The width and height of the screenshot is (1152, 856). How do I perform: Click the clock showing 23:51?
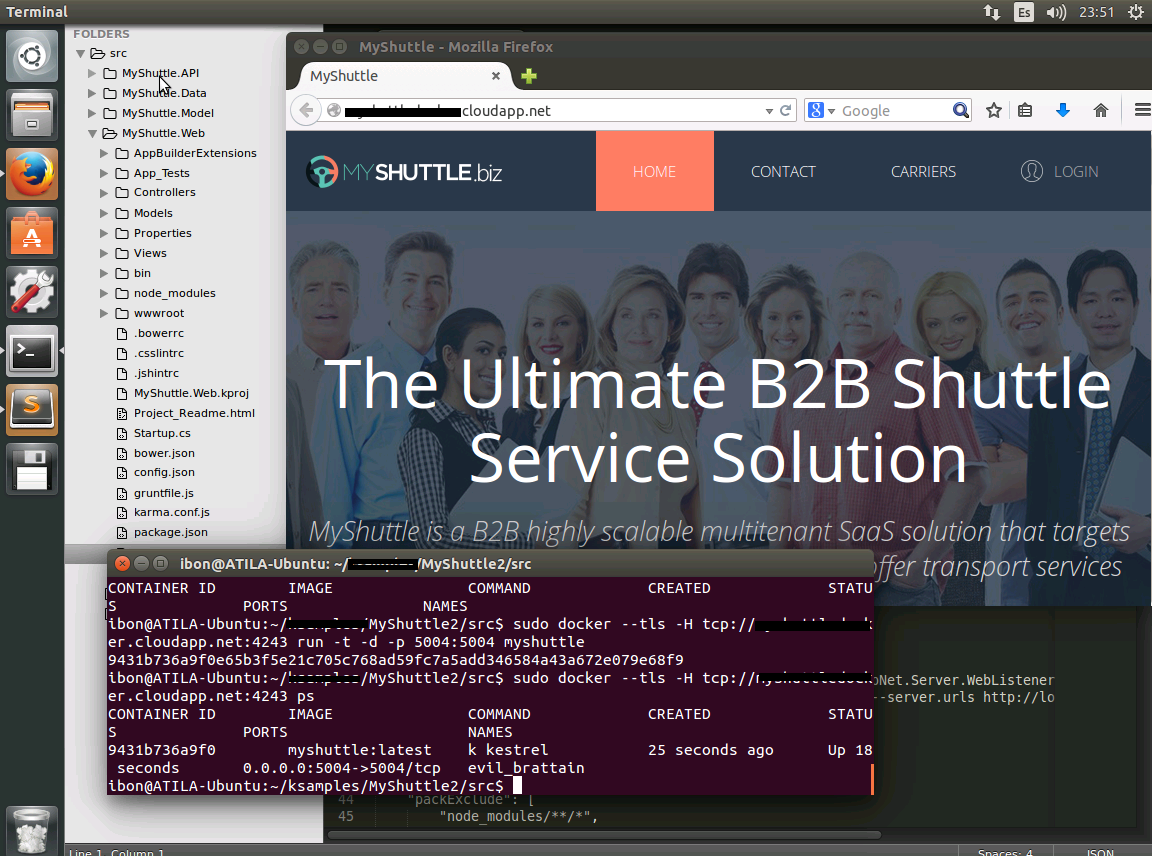pos(1096,12)
